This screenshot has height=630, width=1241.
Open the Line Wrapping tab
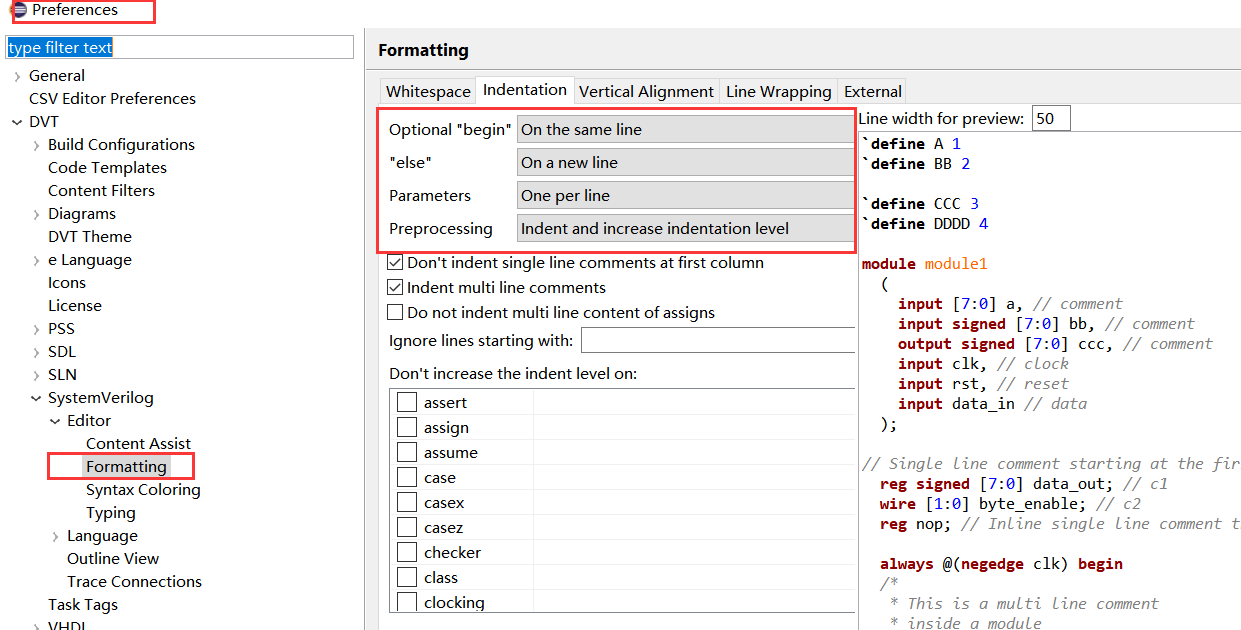pyautogui.click(x=779, y=91)
